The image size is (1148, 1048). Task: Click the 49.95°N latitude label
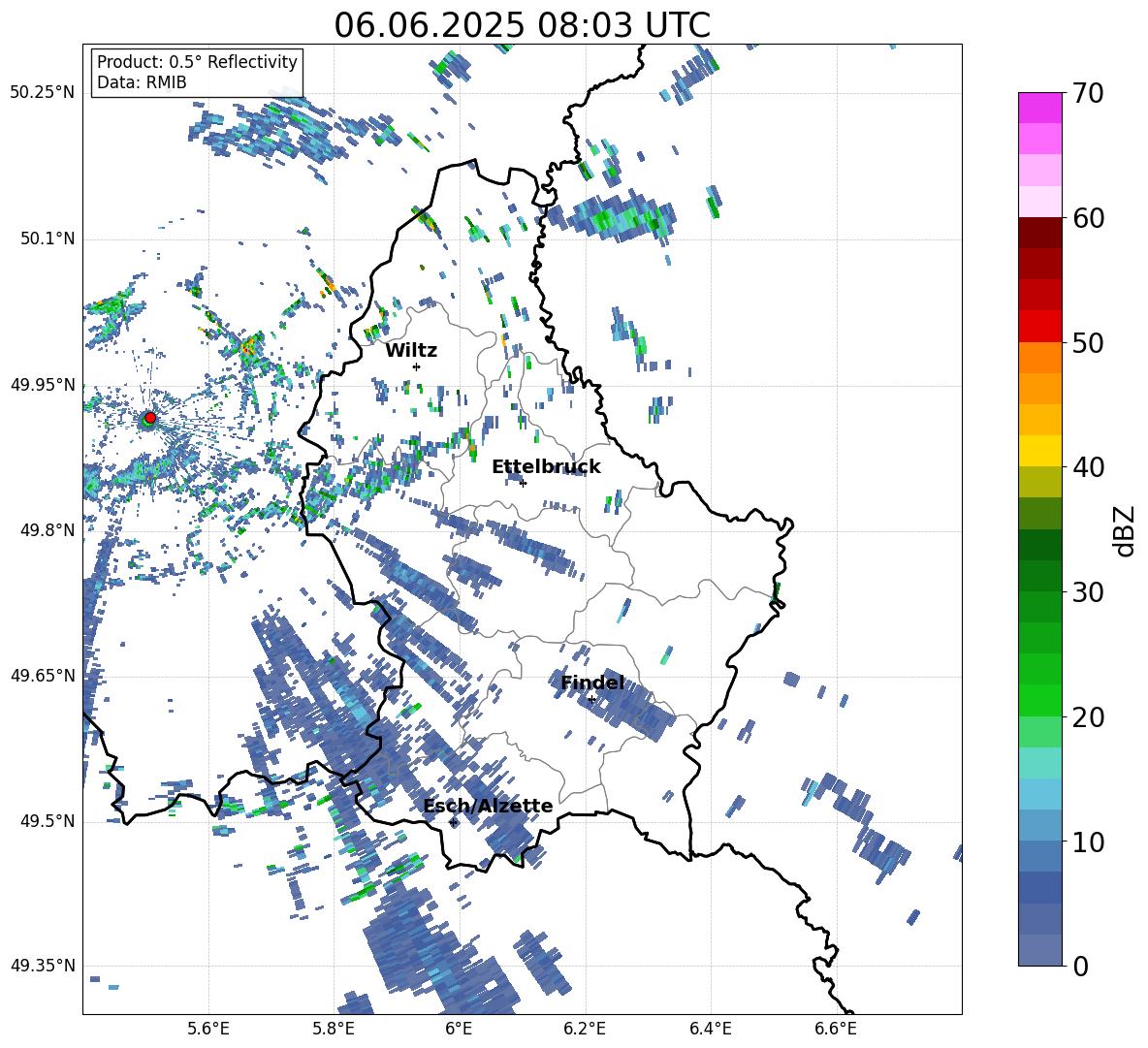[x=43, y=385]
